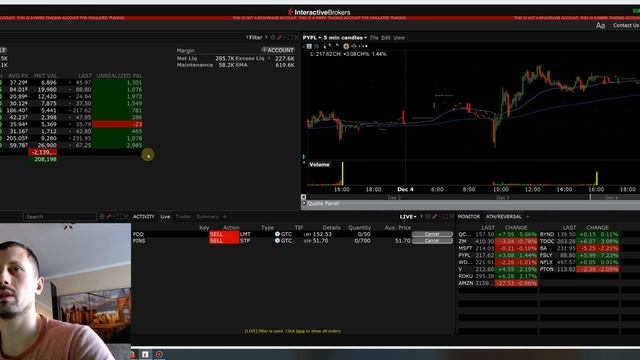This screenshot has width=640, height=360.
Task: Toggle the GTC clock icon on PDD order
Action: (x=277, y=234)
